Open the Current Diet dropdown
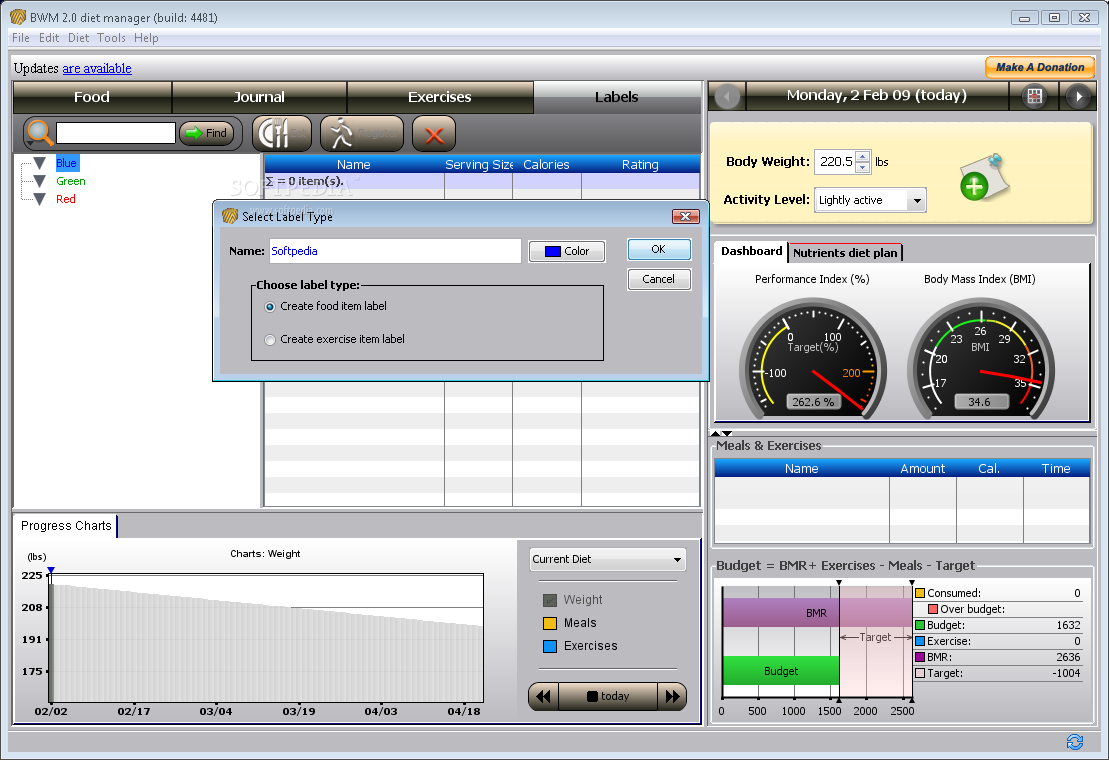1109x760 pixels. pyautogui.click(x=608, y=559)
